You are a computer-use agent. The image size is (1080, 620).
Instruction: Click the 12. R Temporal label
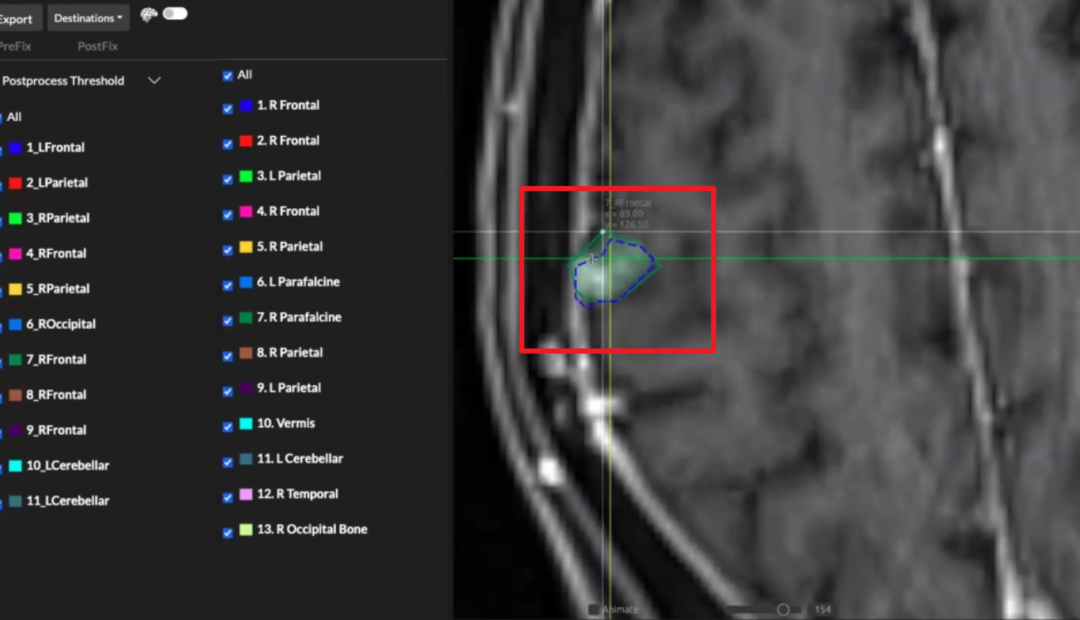[x=298, y=494]
